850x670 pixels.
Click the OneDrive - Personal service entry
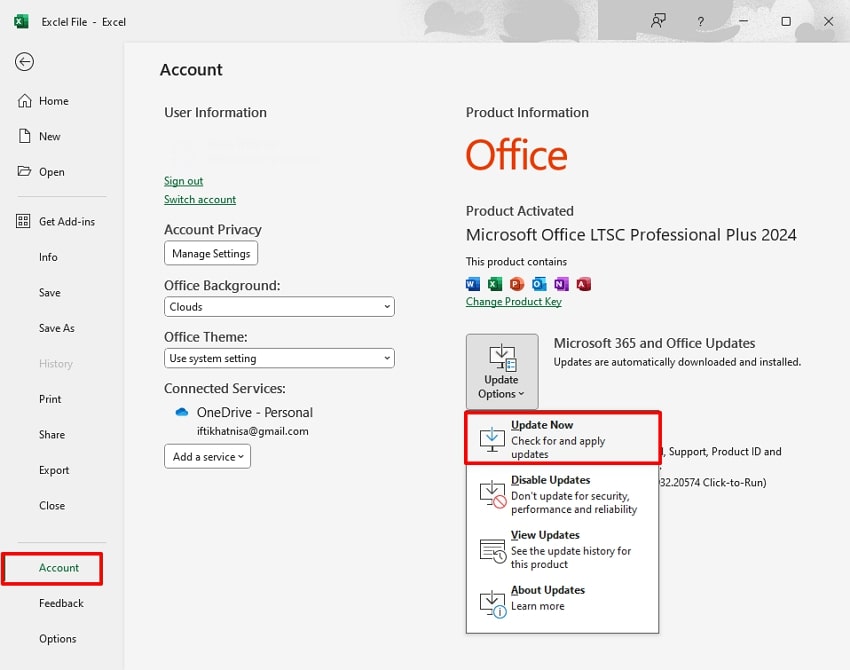click(x=255, y=413)
